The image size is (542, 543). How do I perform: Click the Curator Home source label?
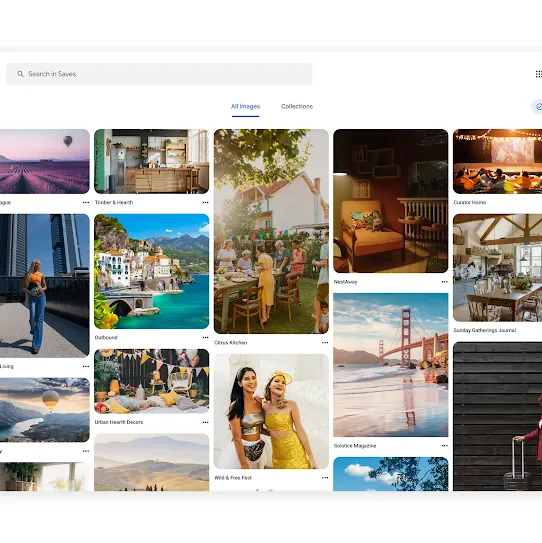point(470,202)
